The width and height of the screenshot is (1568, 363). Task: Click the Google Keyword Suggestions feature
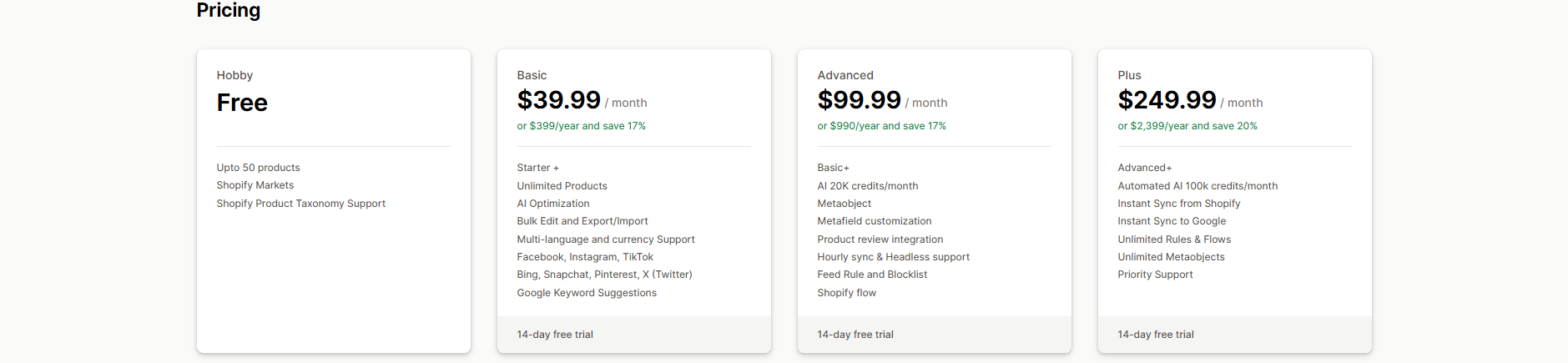click(587, 293)
